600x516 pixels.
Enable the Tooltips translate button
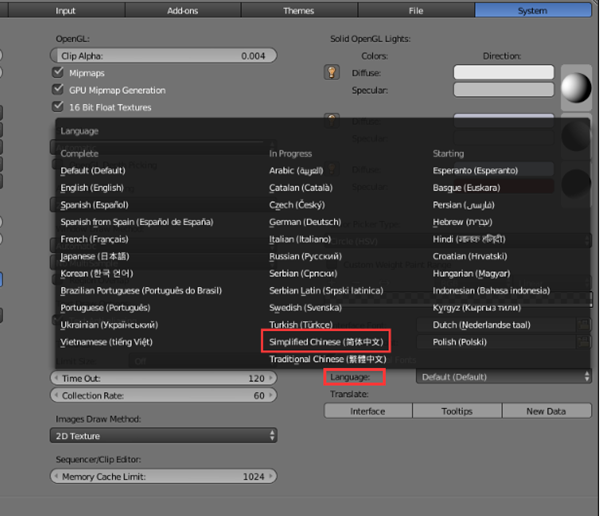pyautogui.click(x=457, y=411)
